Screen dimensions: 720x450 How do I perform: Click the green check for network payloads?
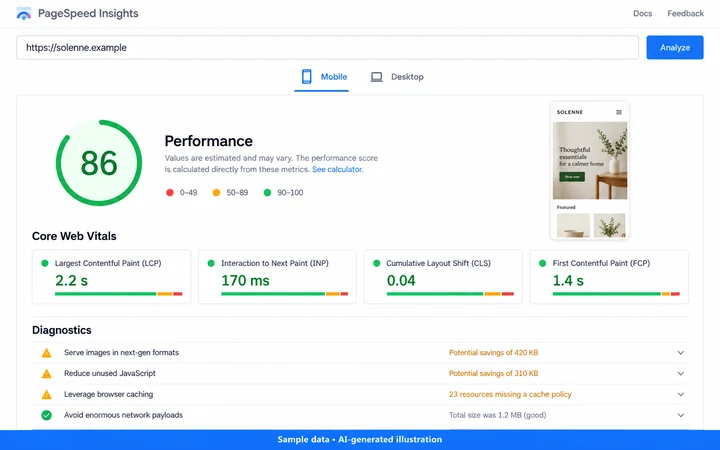tap(46, 415)
